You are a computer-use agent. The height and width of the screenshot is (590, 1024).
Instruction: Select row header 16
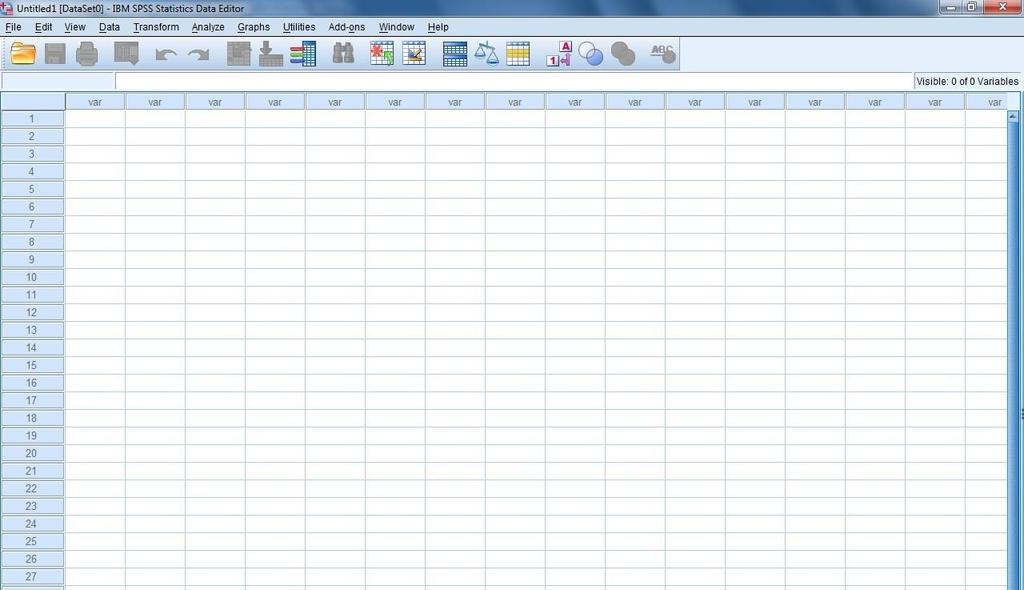click(x=32, y=384)
